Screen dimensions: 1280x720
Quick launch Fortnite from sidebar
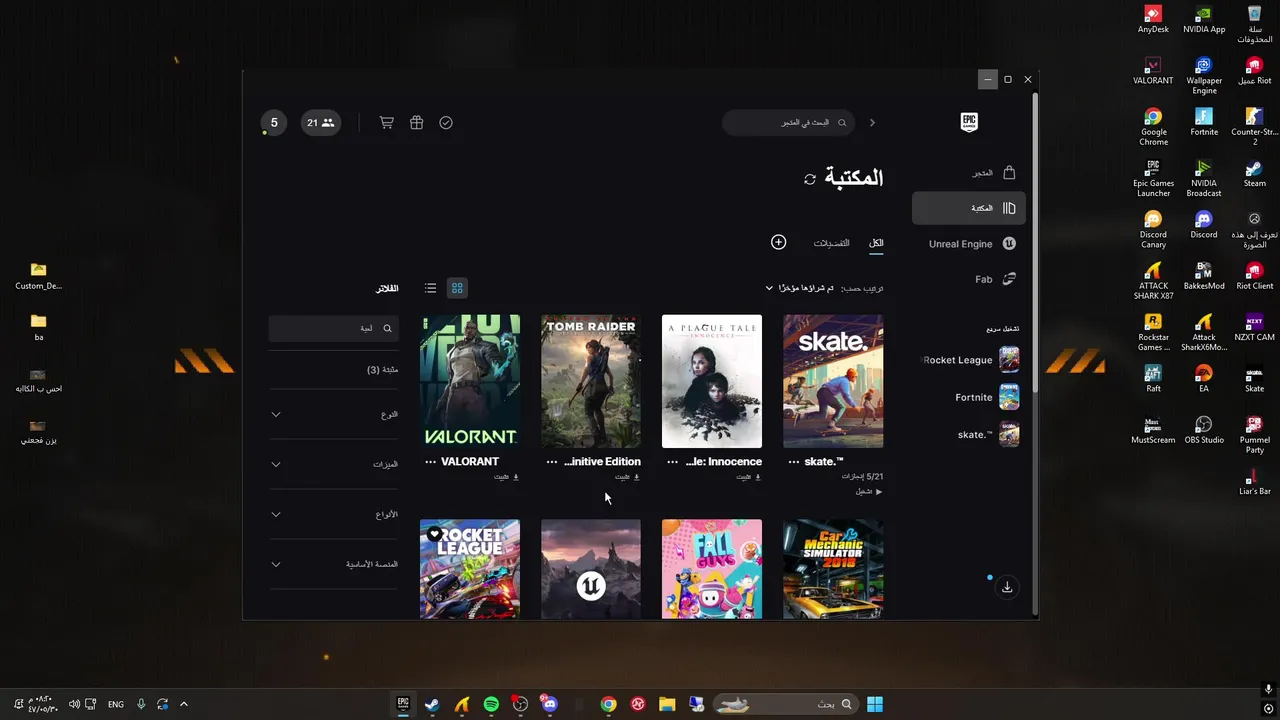[x=986, y=397]
